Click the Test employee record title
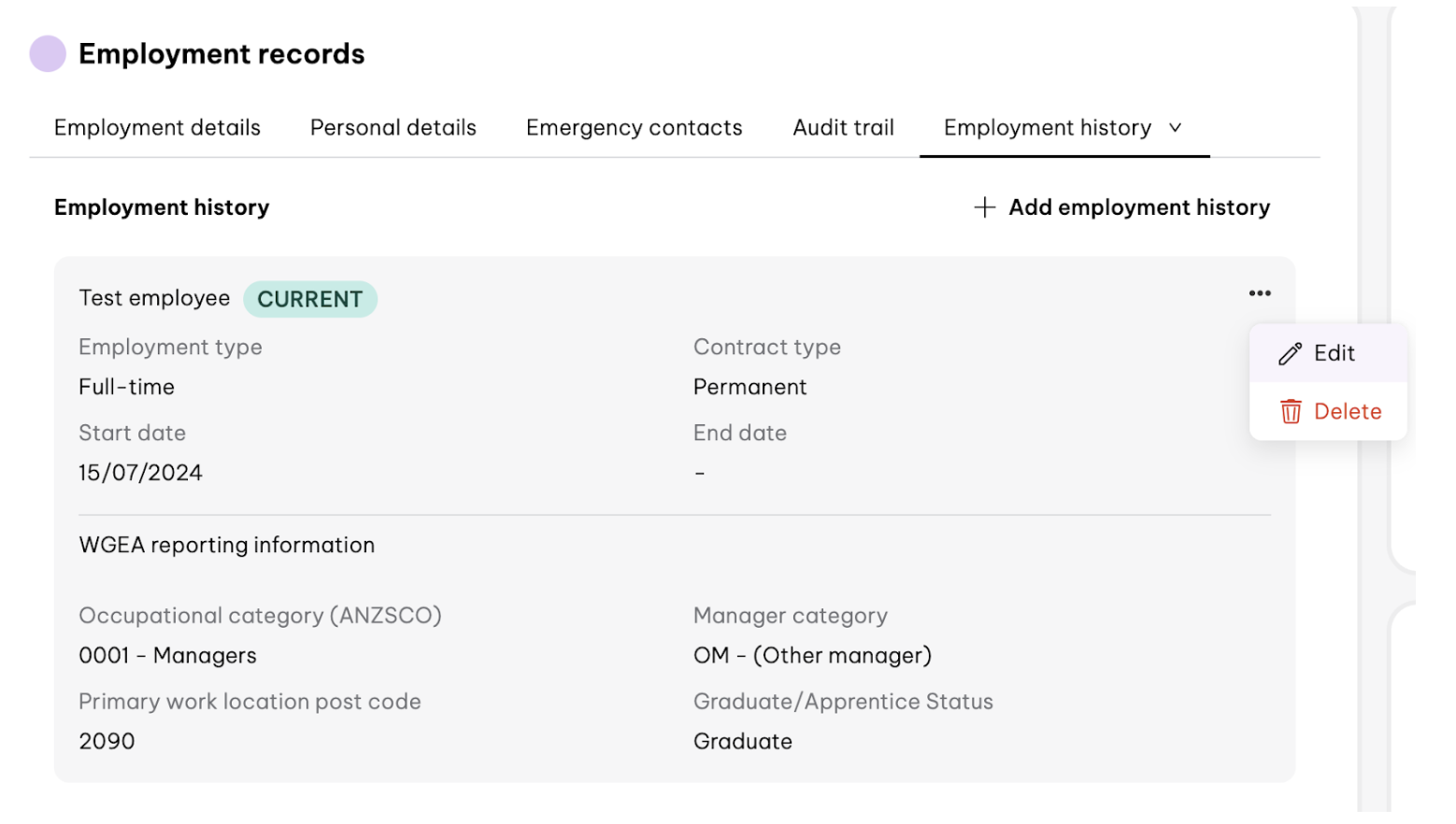The image size is (1456, 824). 154,298
